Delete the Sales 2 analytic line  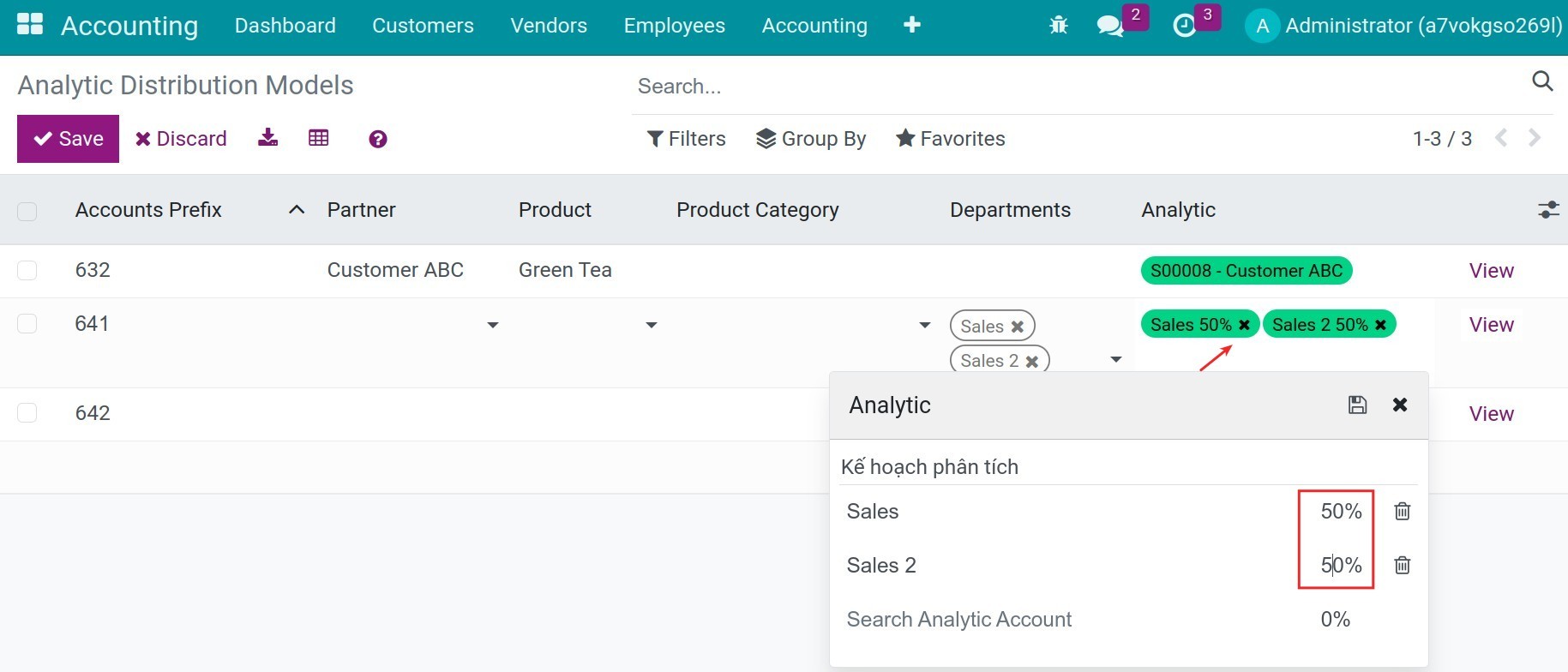pyautogui.click(x=1403, y=565)
